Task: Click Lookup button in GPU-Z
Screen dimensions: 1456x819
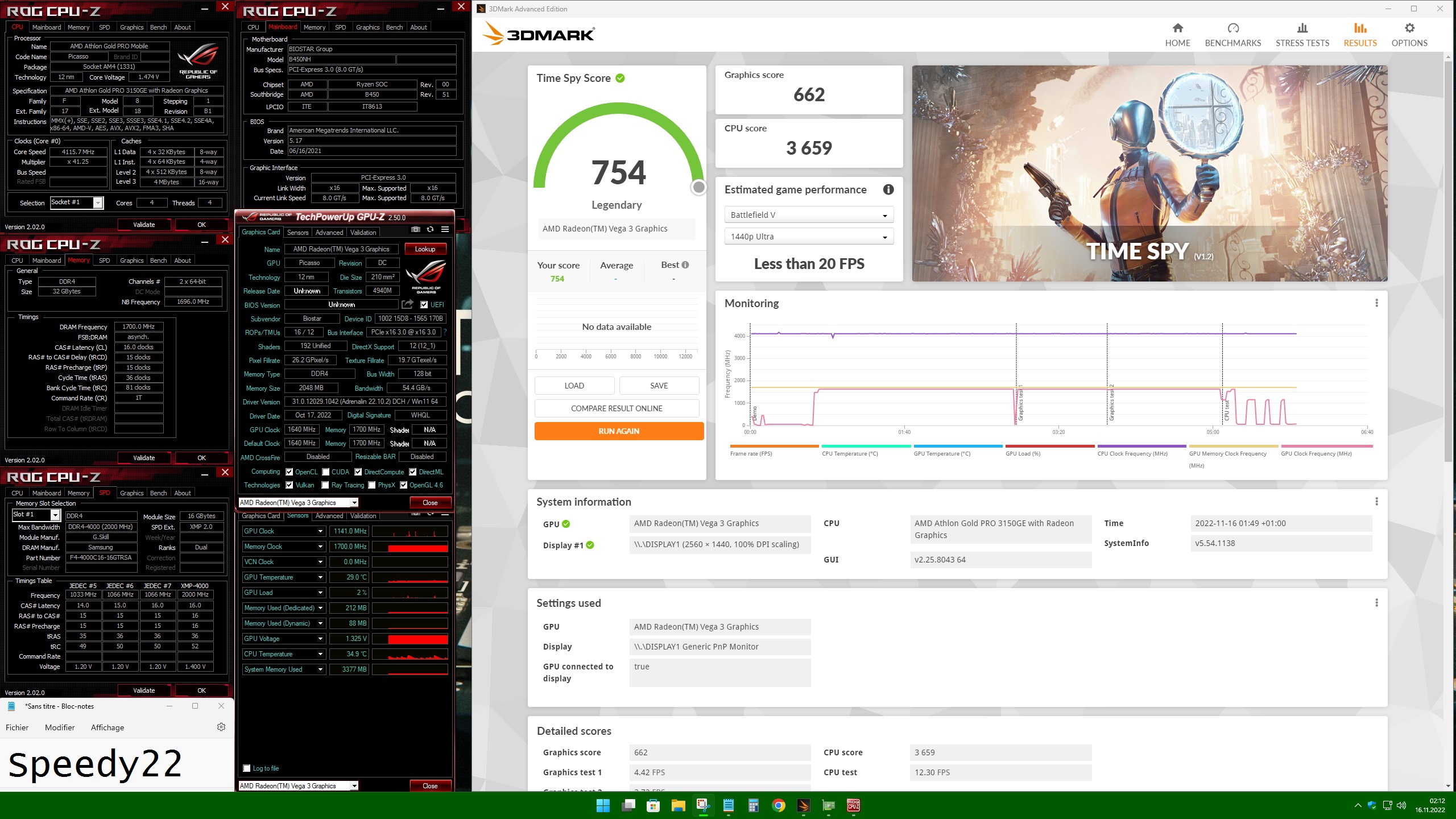Action: (425, 249)
